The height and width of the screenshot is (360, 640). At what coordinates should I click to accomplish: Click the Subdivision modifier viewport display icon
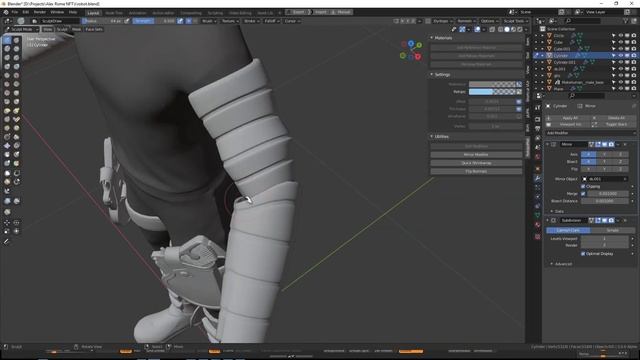604,220
